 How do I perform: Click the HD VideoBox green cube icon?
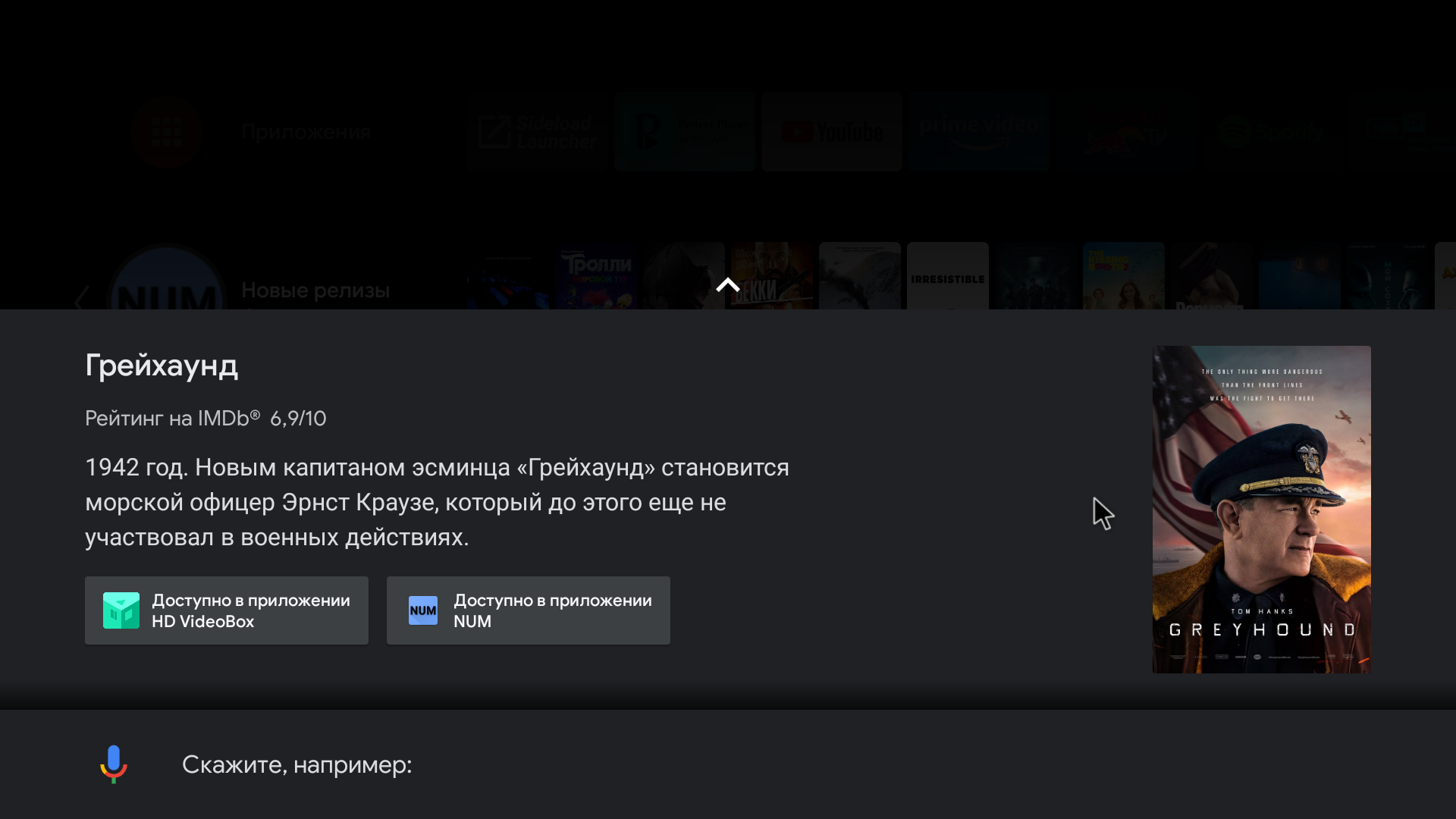[x=121, y=610]
